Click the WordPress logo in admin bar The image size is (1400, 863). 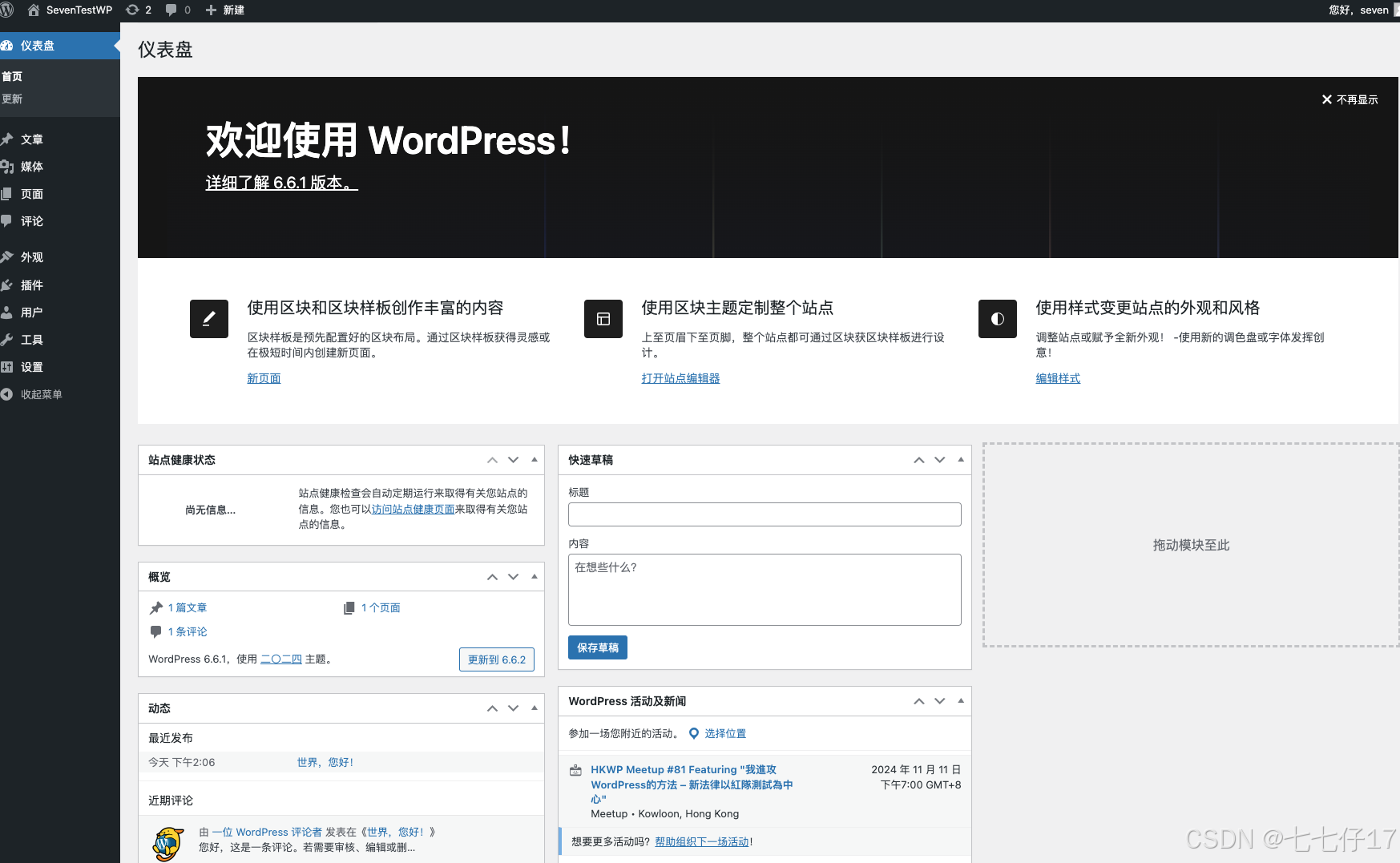point(7,10)
